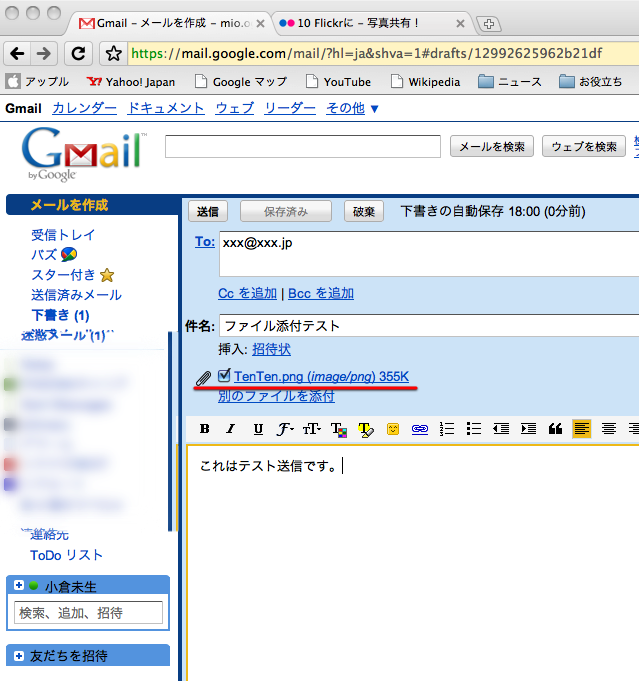Click the To: contacts link
The height and width of the screenshot is (681, 639).
coord(205,241)
